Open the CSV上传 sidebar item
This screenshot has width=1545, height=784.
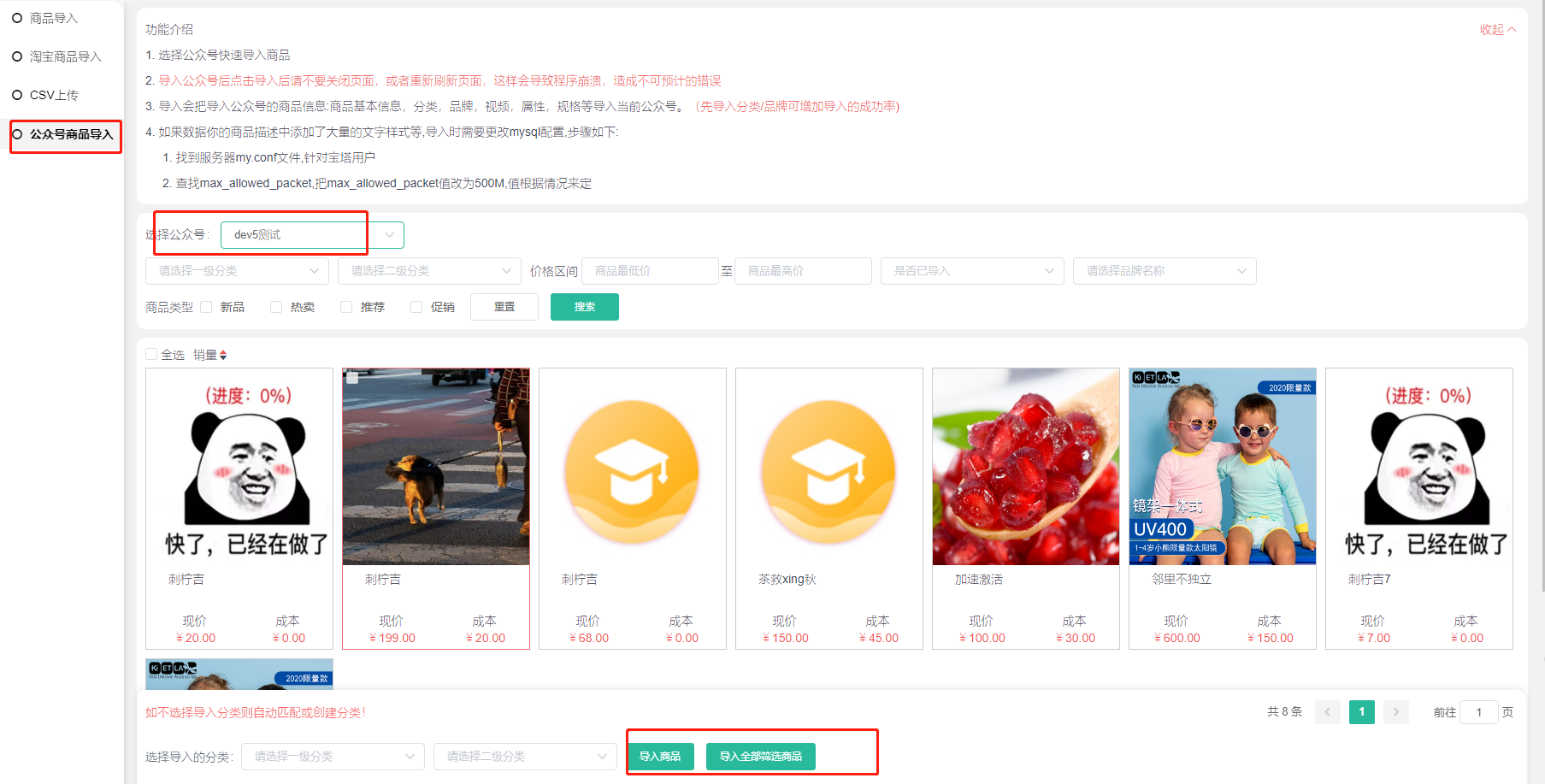tap(53, 95)
